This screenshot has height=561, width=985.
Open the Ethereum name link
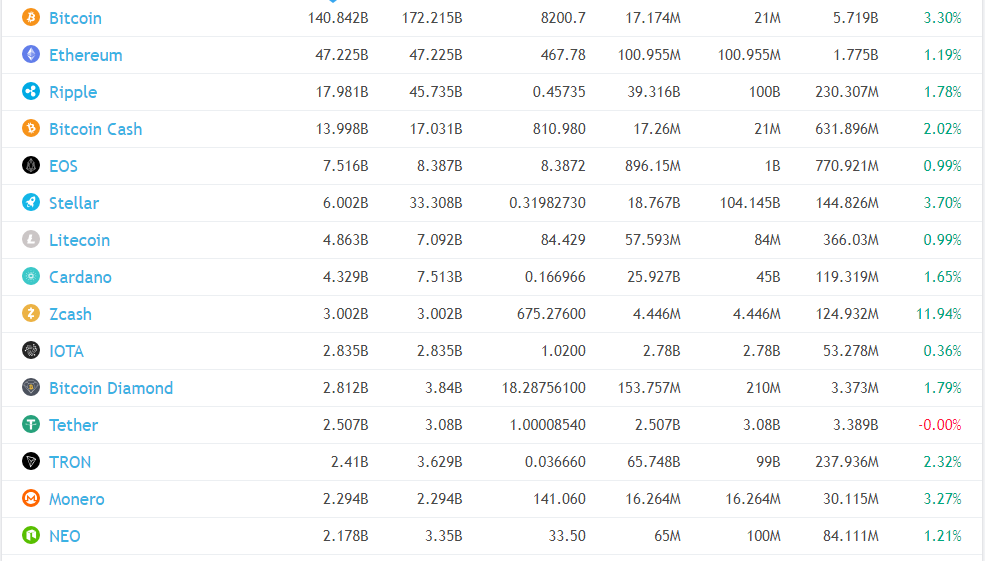pyautogui.click(x=85, y=55)
